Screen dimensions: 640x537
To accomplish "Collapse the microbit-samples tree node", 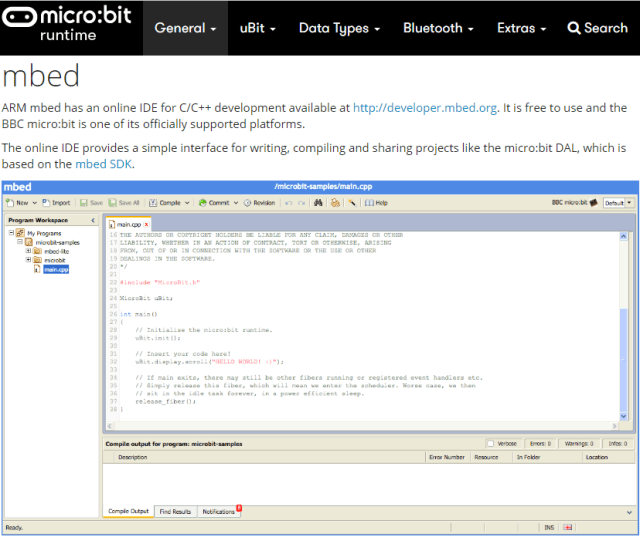I will [x=21, y=242].
